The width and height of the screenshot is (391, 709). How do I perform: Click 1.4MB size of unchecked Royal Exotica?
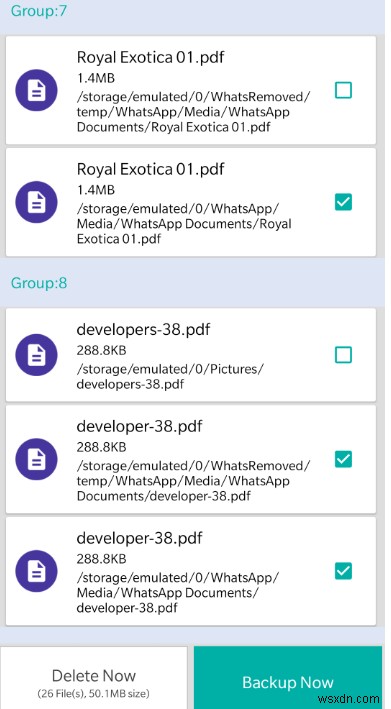click(95, 78)
